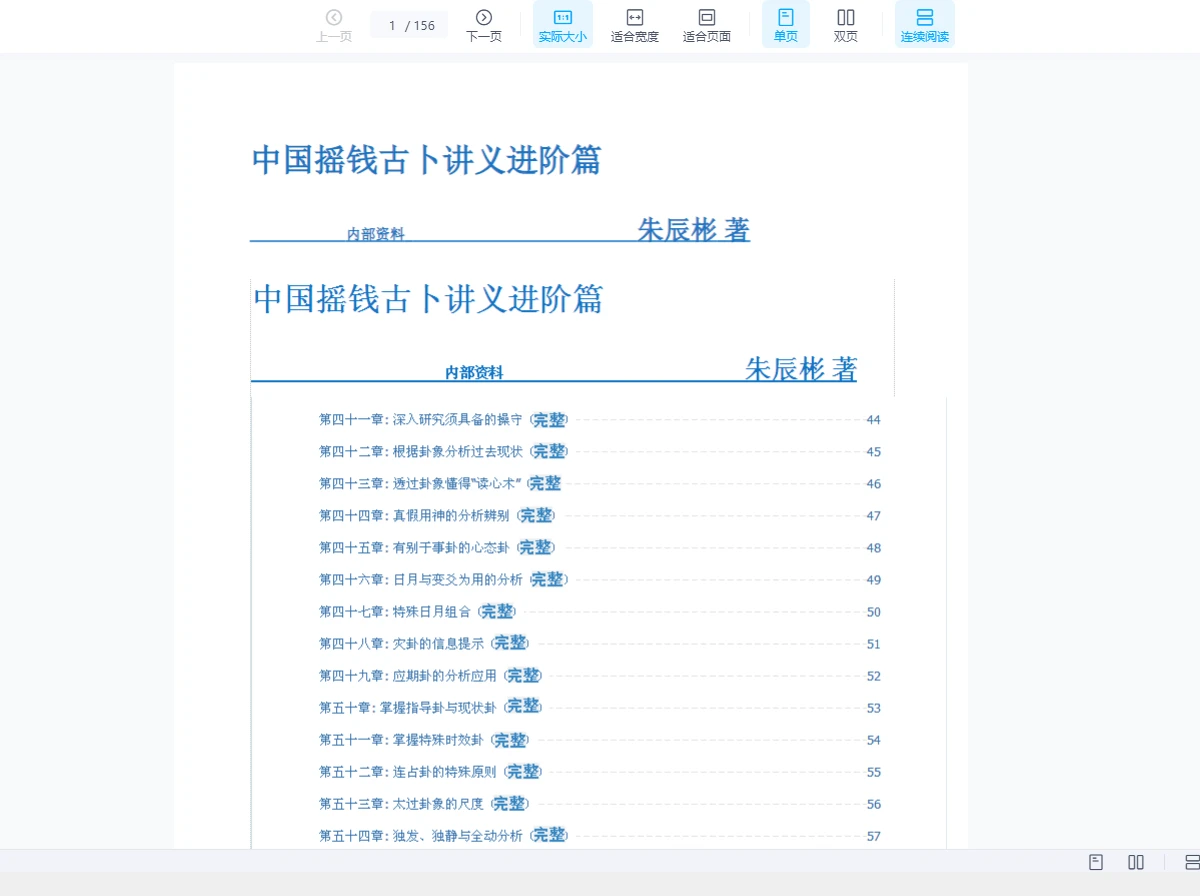Select double page icon in bottom status bar

point(1136,862)
